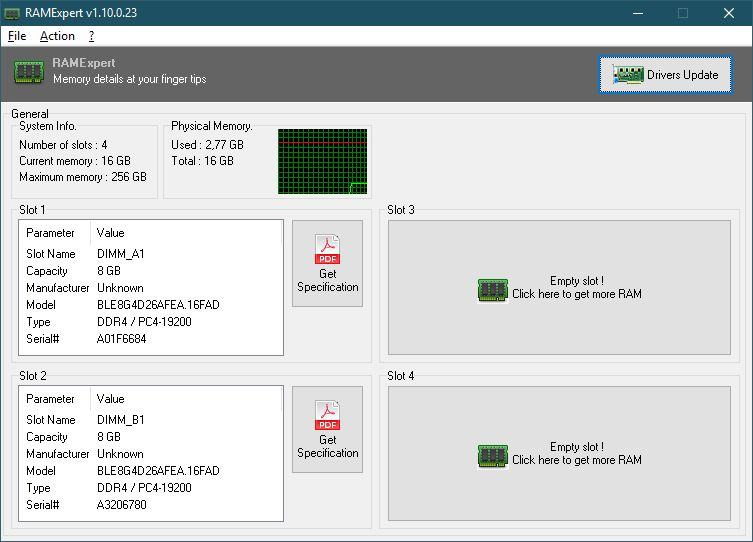Select Slot 2 Value column header
Screen dimensions: 753x542
pyautogui.click(x=110, y=399)
